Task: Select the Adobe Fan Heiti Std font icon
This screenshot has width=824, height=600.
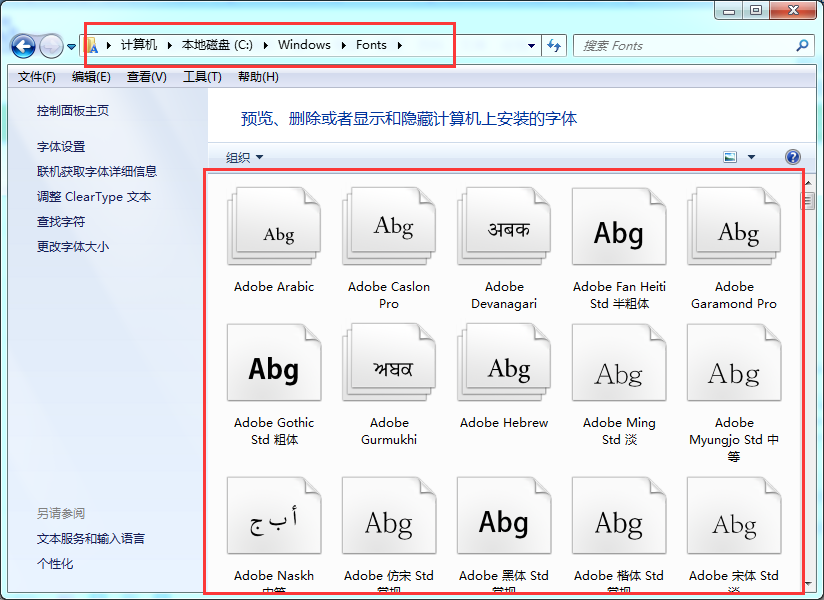Action: coord(619,226)
